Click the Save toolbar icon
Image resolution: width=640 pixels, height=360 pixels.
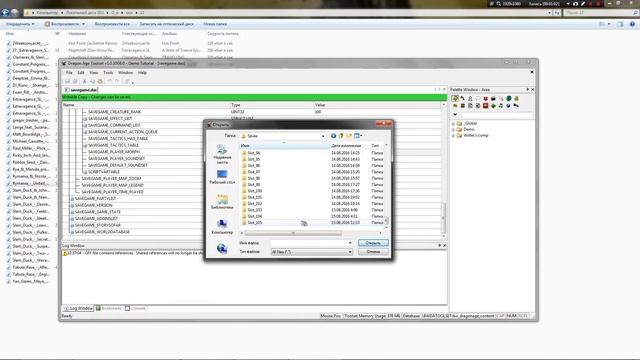click(x=67, y=81)
